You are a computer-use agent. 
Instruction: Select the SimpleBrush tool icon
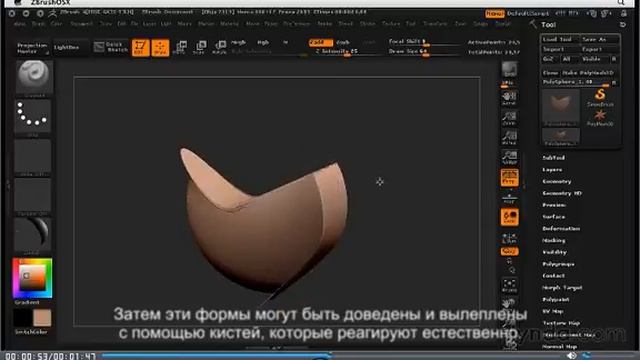[x=600, y=98]
